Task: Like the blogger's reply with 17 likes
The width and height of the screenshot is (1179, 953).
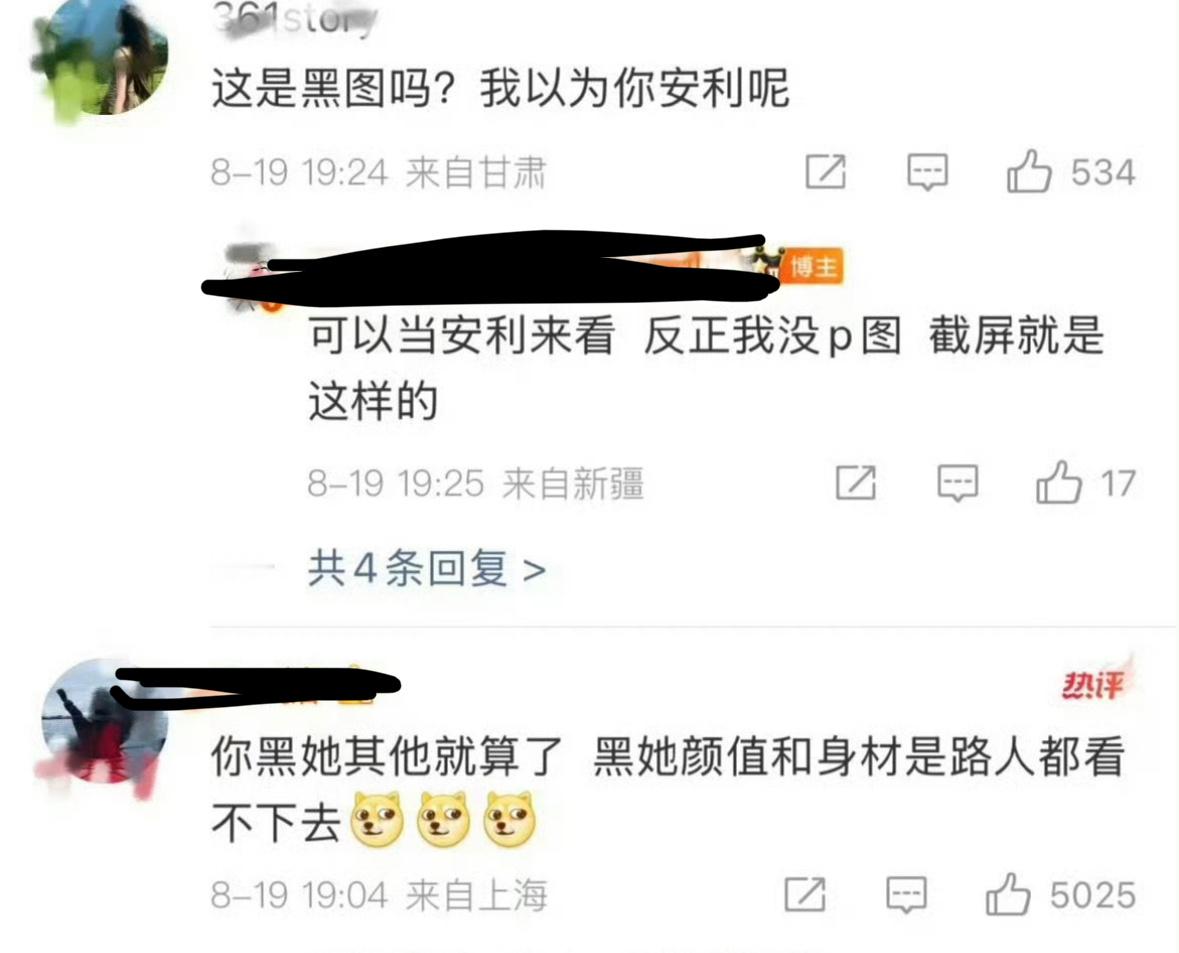Action: (x=1059, y=482)
